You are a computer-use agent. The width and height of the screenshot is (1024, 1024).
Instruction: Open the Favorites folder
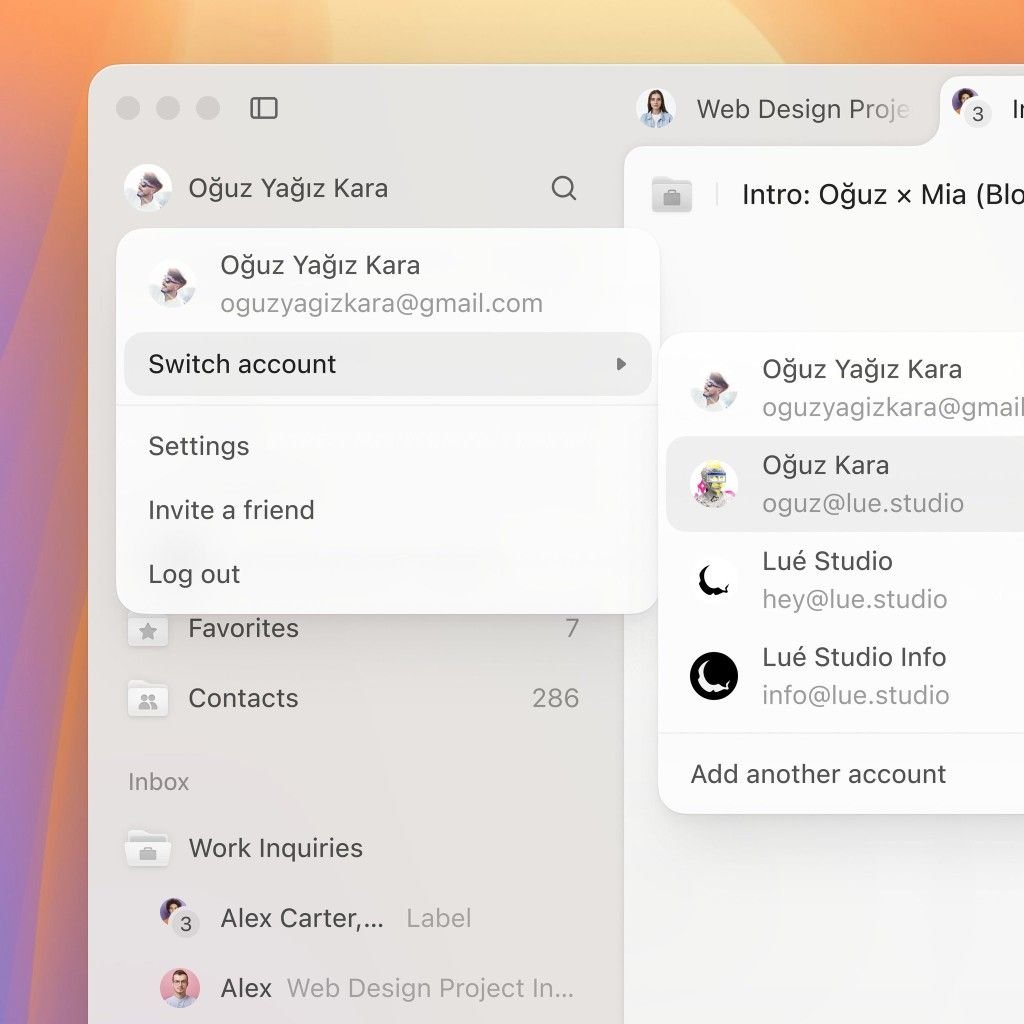(x=353, y=629)
